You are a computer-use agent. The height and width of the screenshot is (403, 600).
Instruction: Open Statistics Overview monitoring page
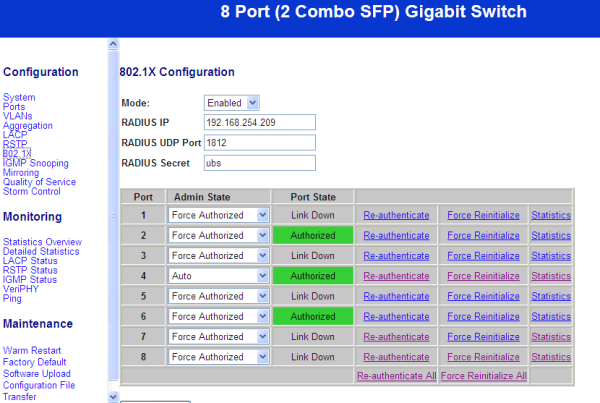click(42, 242)
